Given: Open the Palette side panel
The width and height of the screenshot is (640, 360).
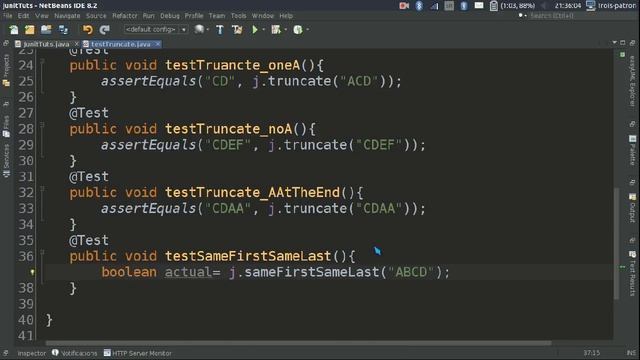Looking at the screenshot, I should pos(632,150).
